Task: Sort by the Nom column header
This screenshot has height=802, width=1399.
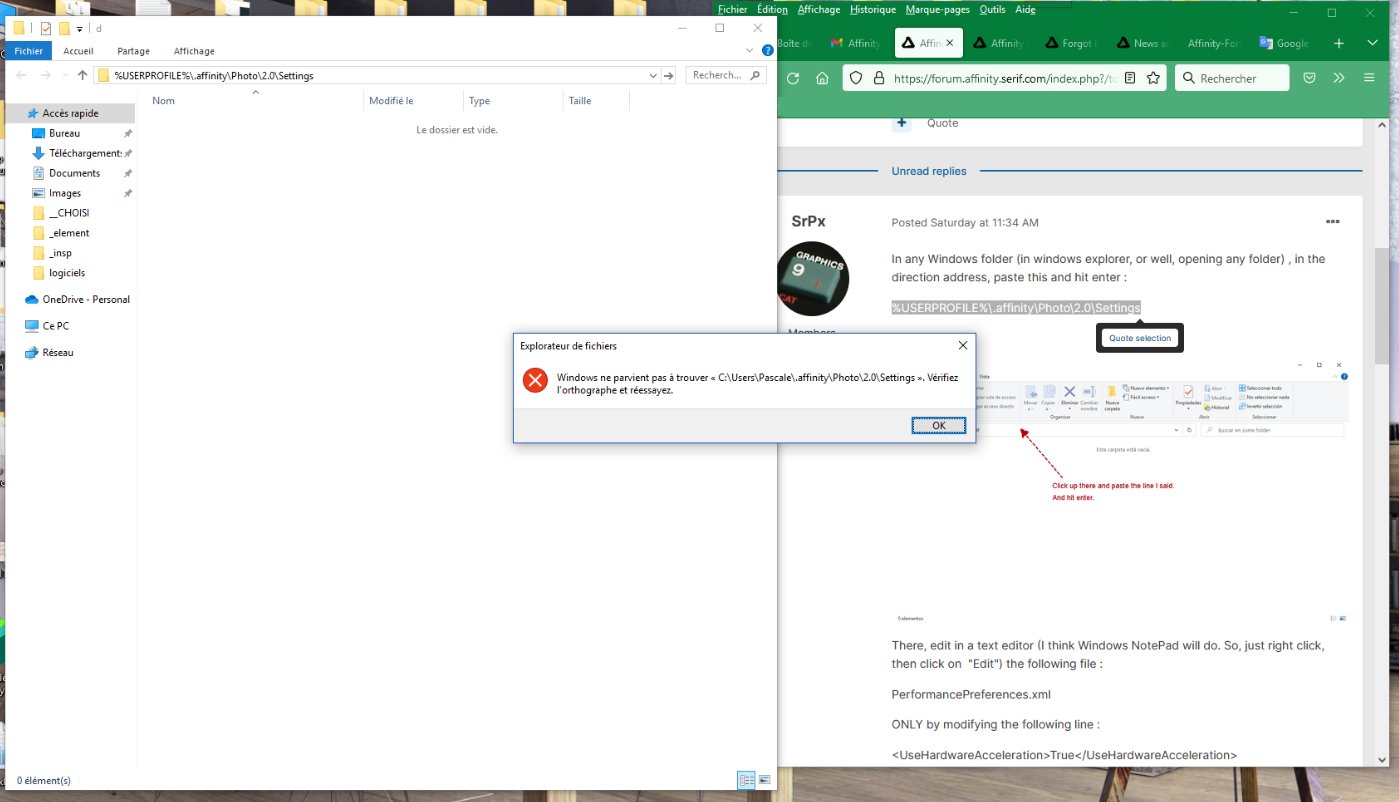Action: [254, 101]
